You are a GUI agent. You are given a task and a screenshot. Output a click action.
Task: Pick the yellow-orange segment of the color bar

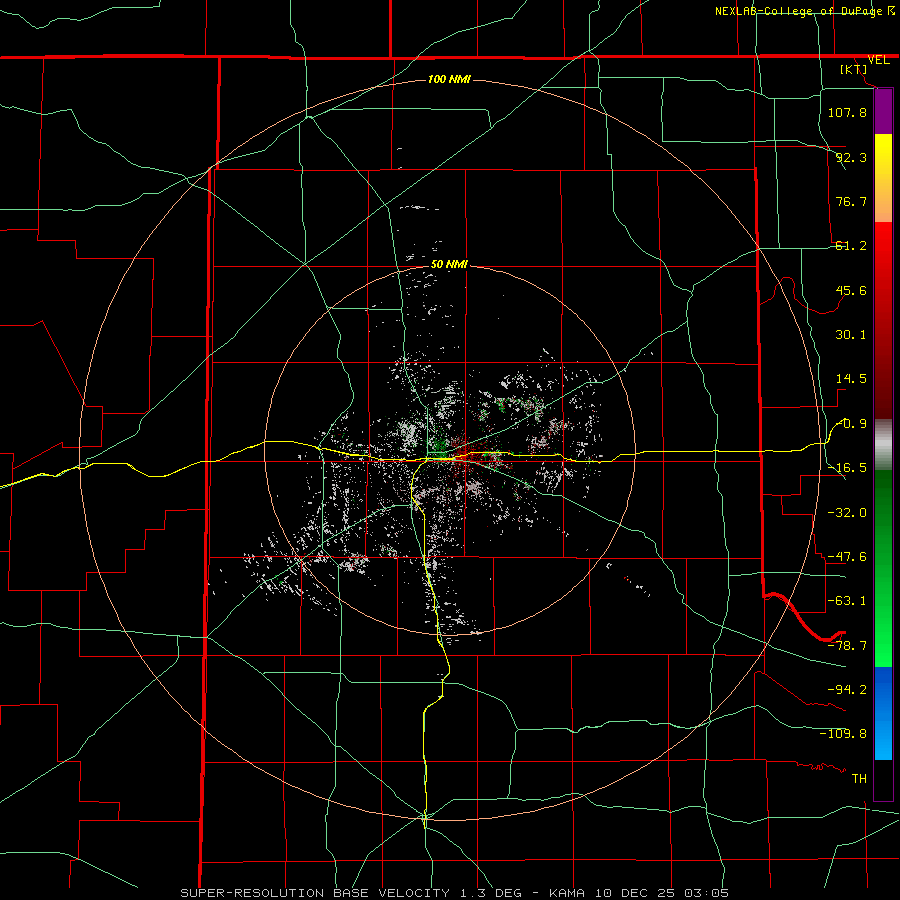883,178
